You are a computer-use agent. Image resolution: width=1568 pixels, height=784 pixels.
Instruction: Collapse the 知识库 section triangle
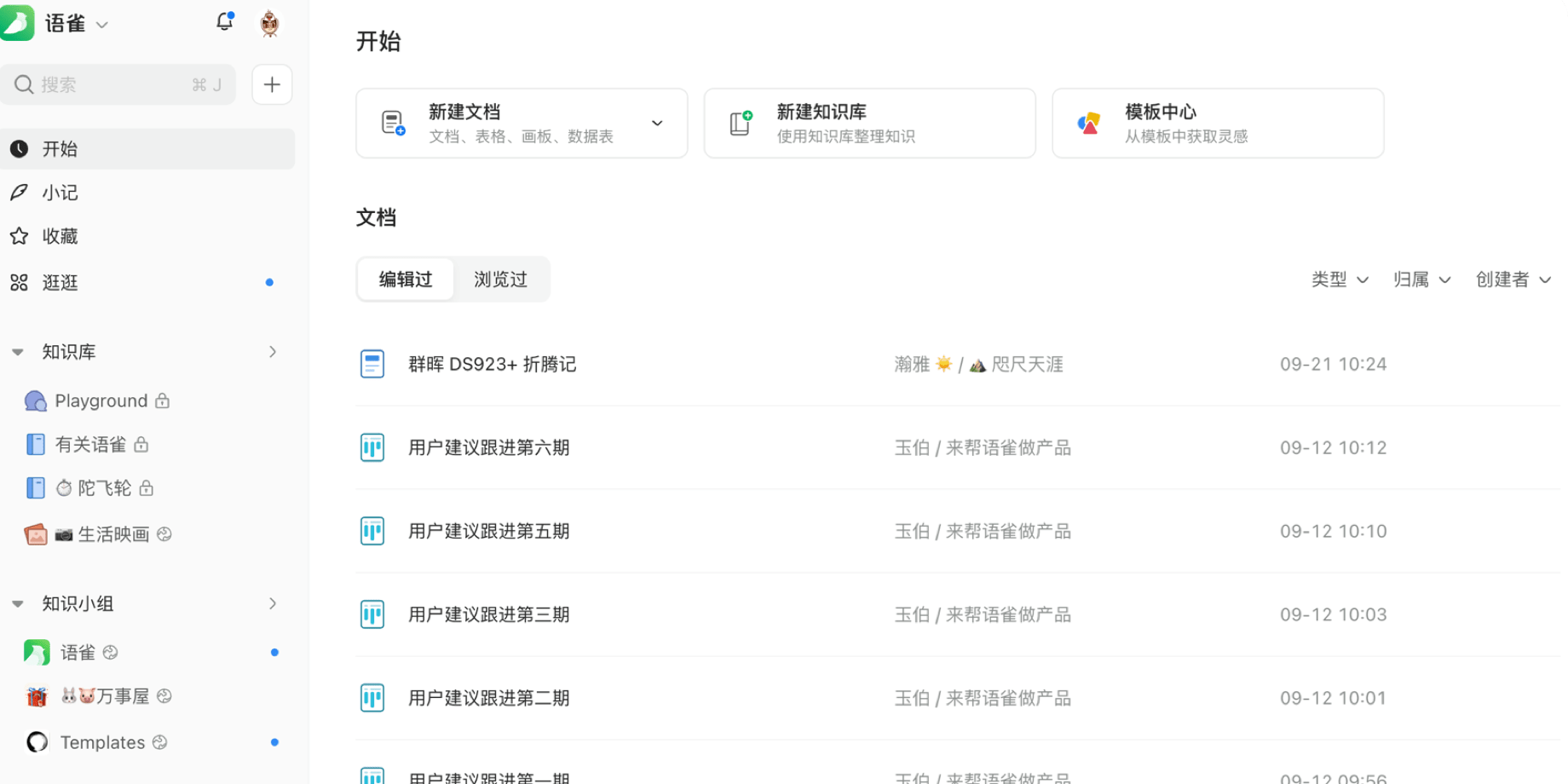[x=18, y=352]
